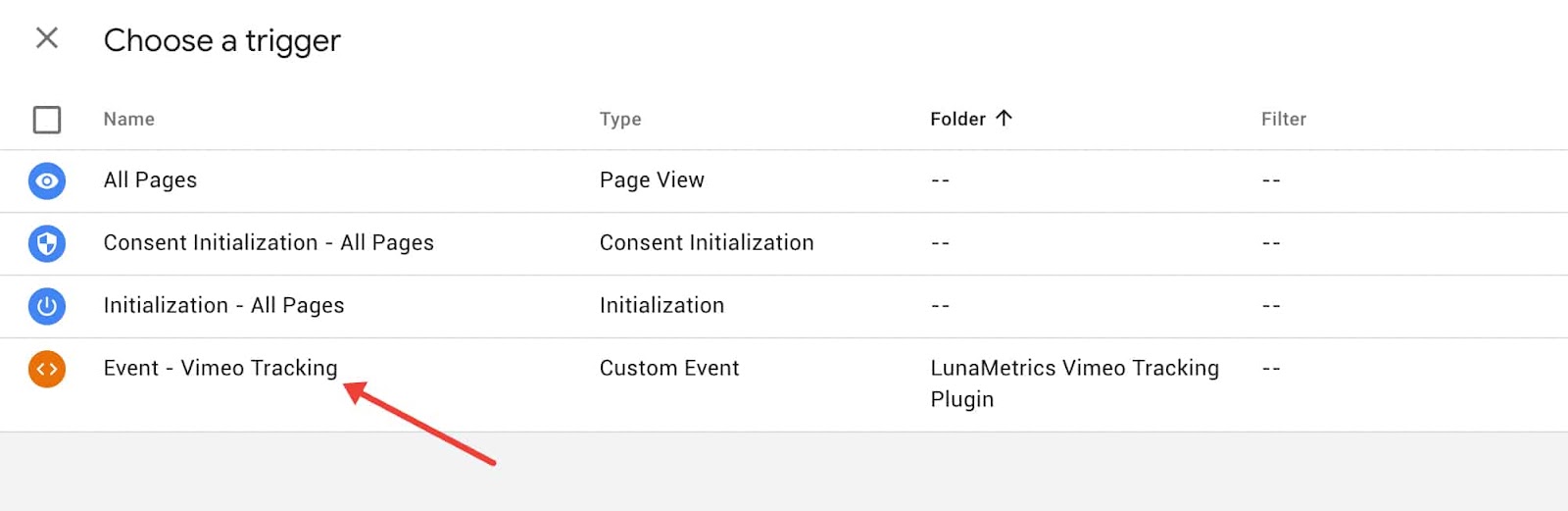Click the Initialization power icon
The width and height of the screenshot is (1568, 511).
[x=47, y=306]
